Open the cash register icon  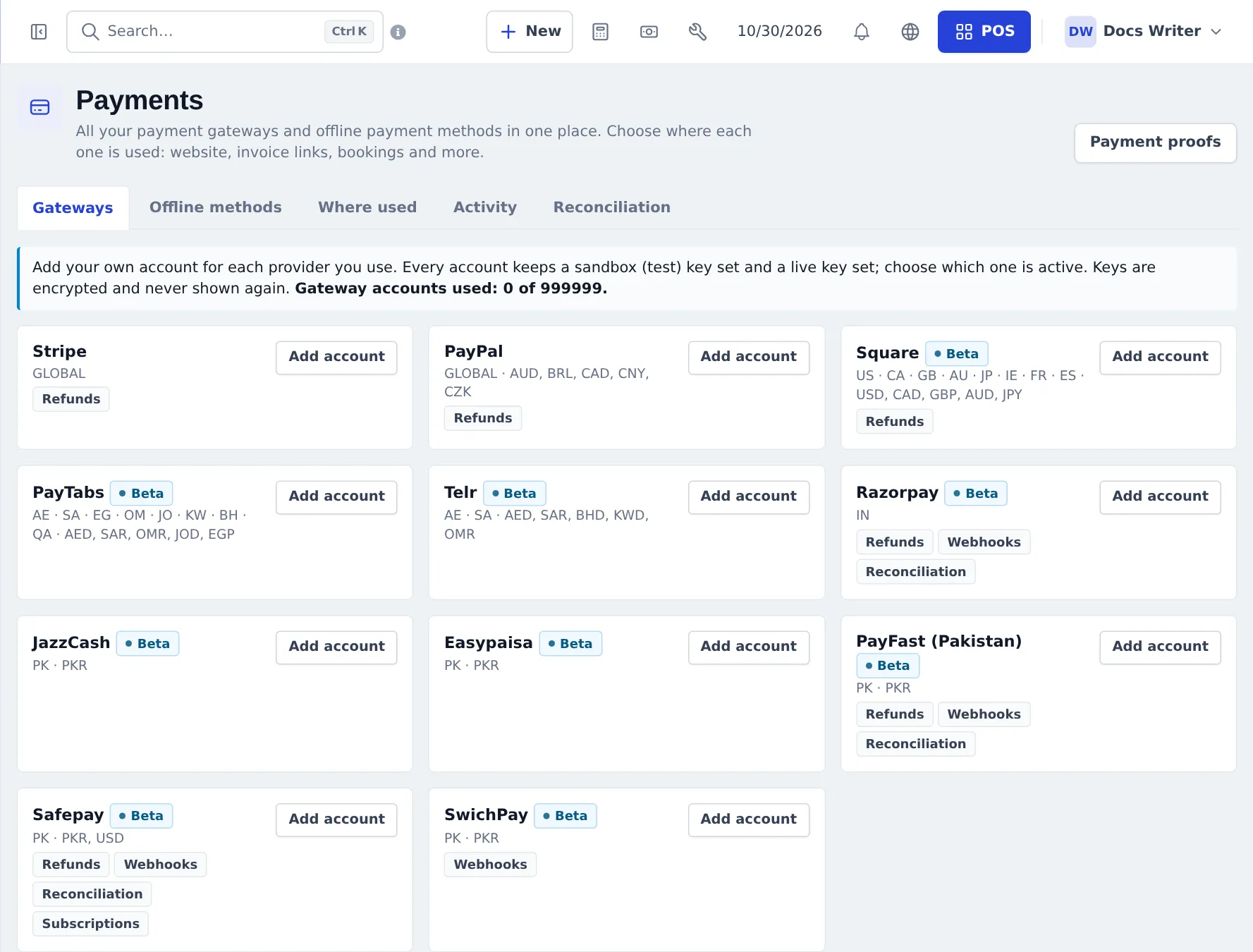pyautogui.click(x=649, y=32)
